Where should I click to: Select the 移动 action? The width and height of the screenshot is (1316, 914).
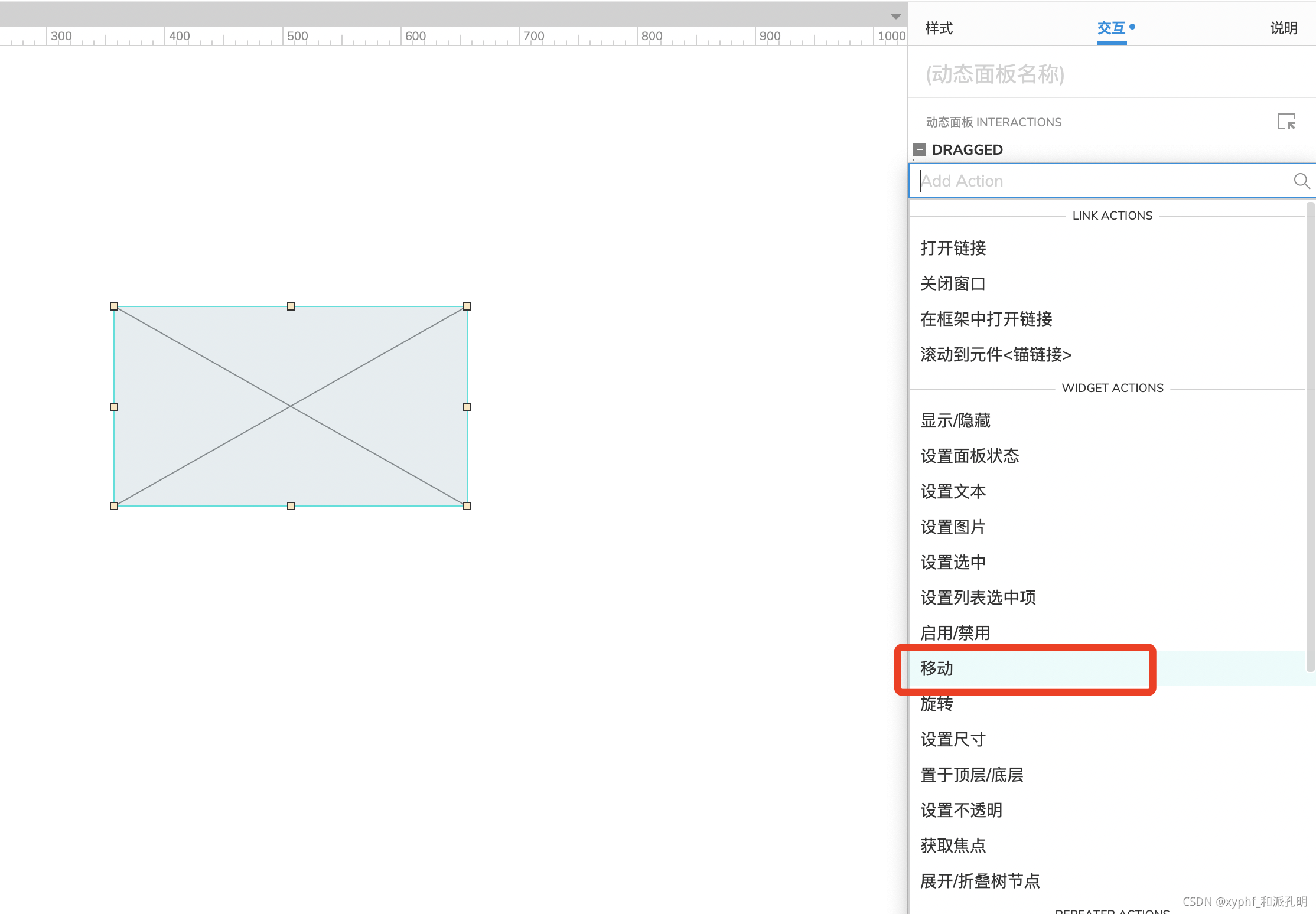(1107, 668)
